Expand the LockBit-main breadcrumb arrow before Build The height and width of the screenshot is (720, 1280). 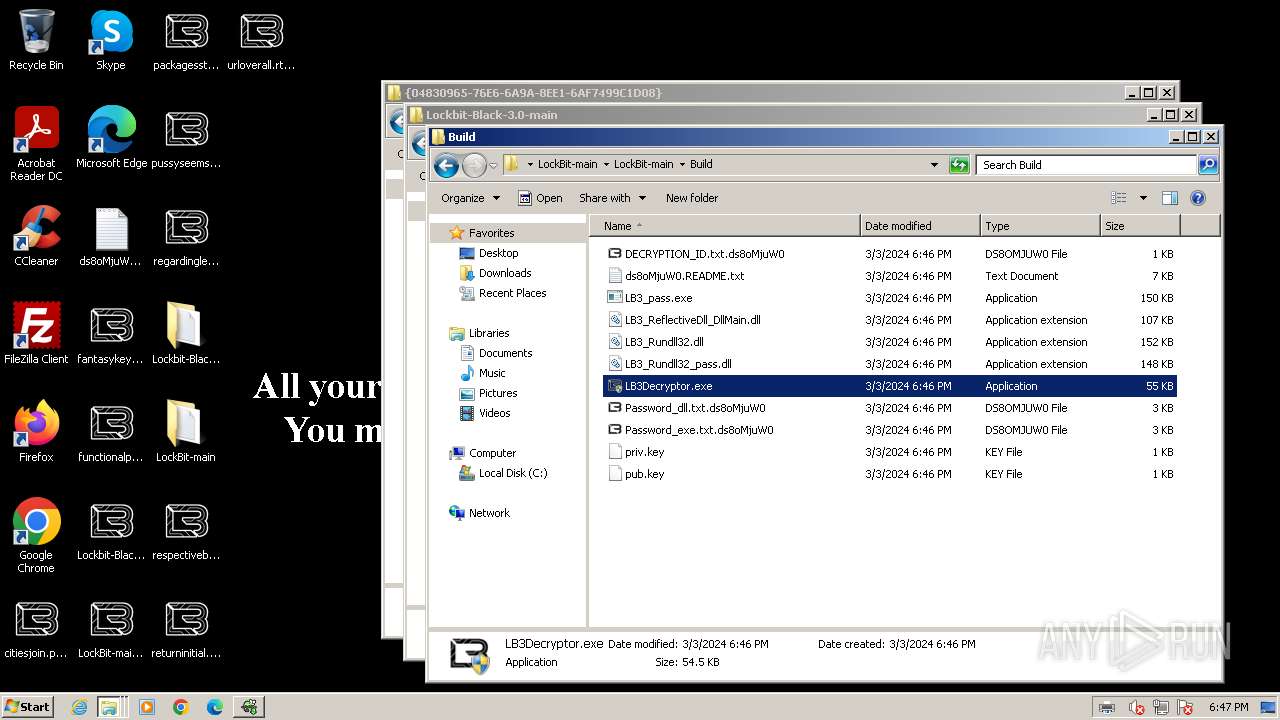click(x=683, y=164)
